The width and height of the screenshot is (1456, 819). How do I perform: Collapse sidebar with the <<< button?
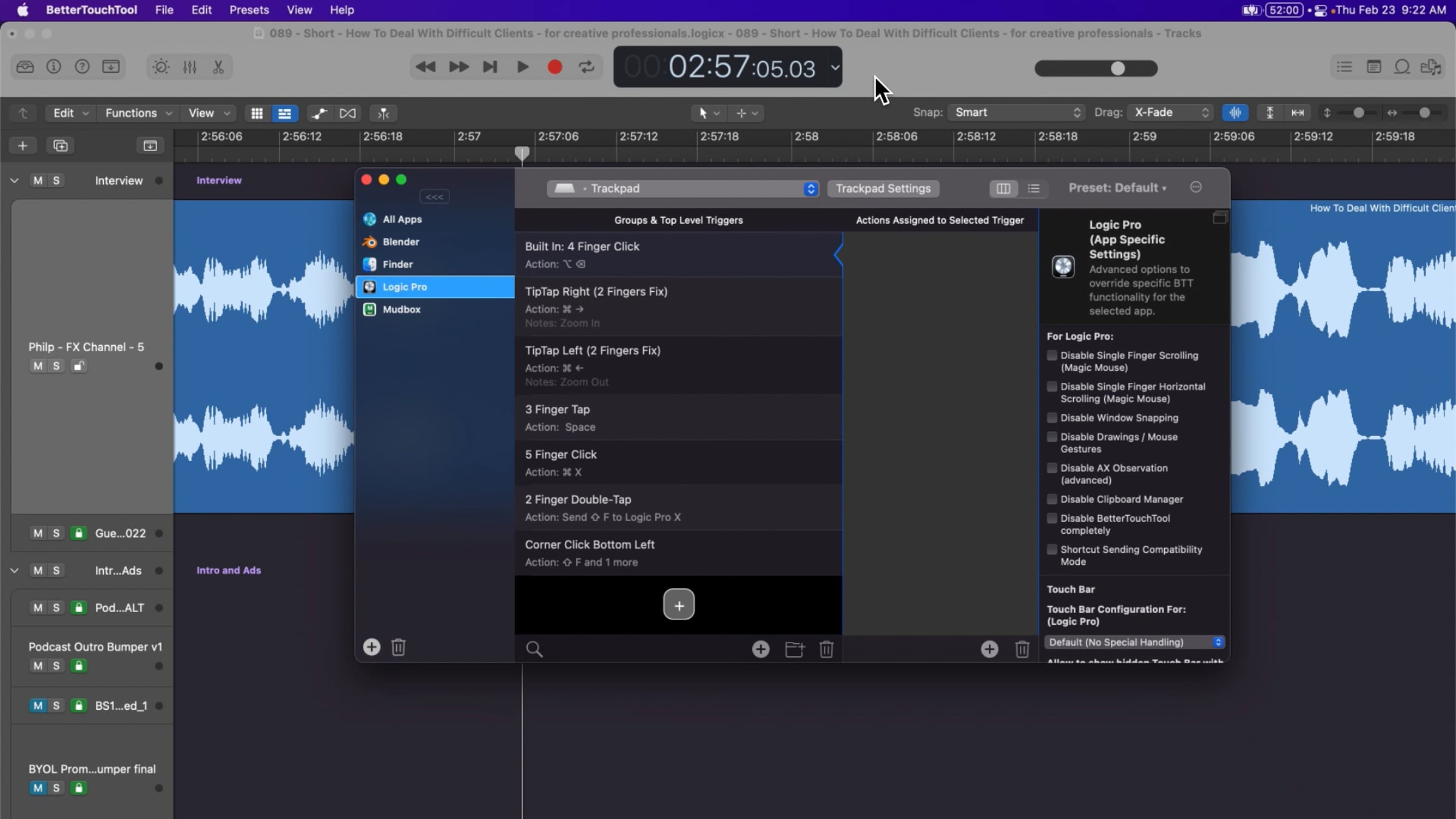pos(434,197)
